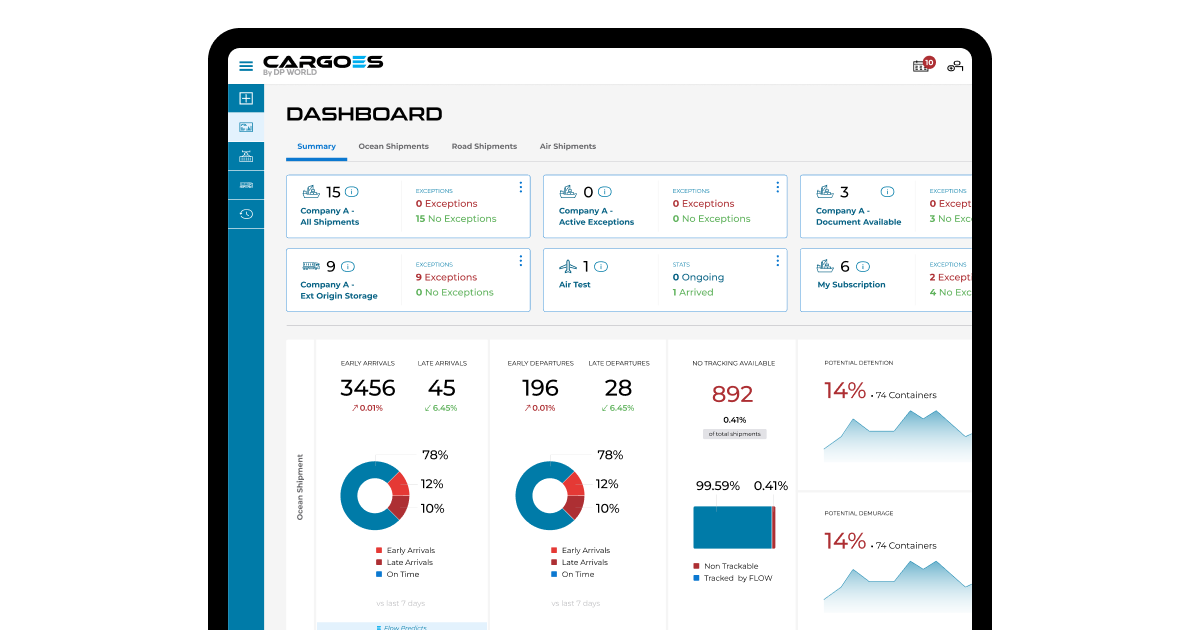Click '9 Exceptions' on Ext Origin Storage card
1200x630 pixels.
click(x=446, y=277)
